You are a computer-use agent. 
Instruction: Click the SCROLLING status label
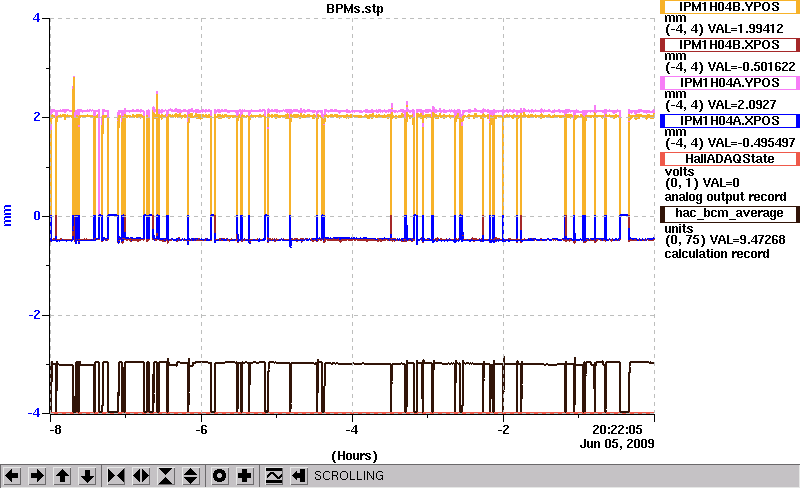pyautogui.click(x=348, y=476)
